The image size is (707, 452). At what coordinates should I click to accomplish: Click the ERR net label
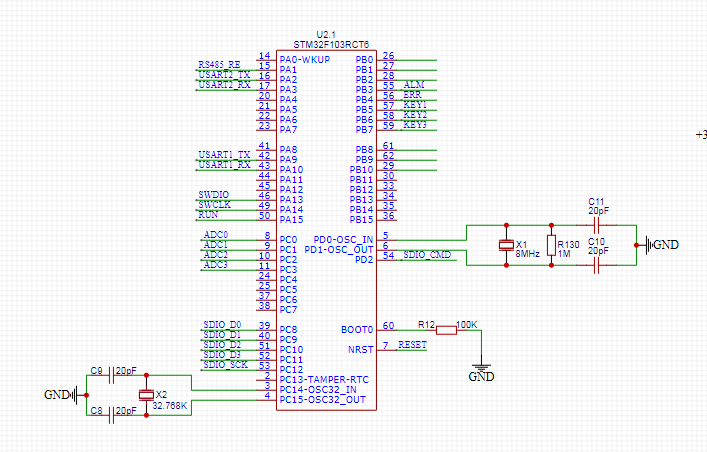tap(412, 95)
